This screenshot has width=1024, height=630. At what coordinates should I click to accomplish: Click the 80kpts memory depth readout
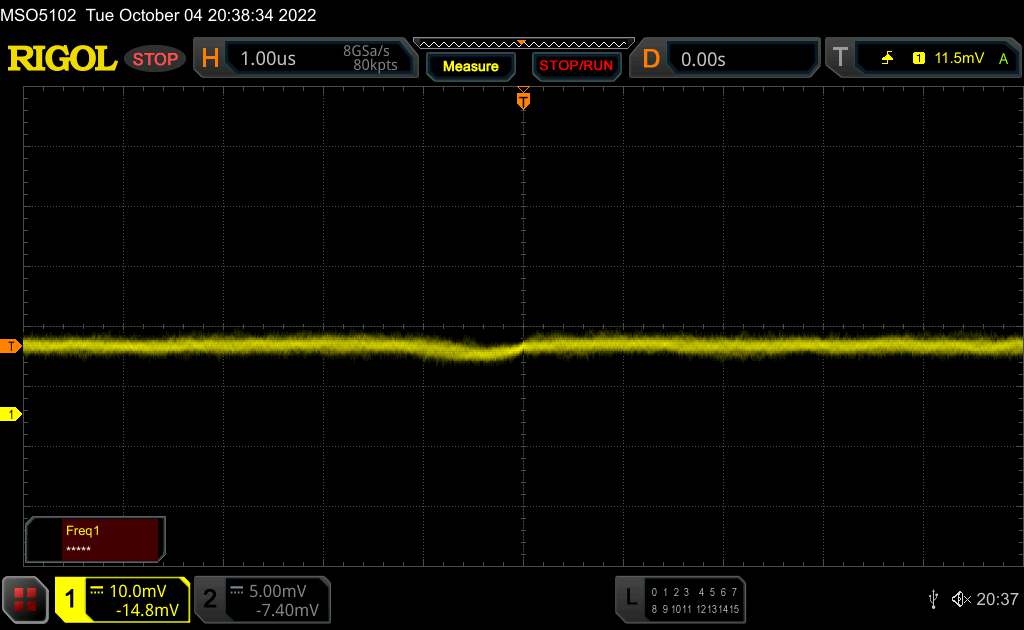(375, 65)
